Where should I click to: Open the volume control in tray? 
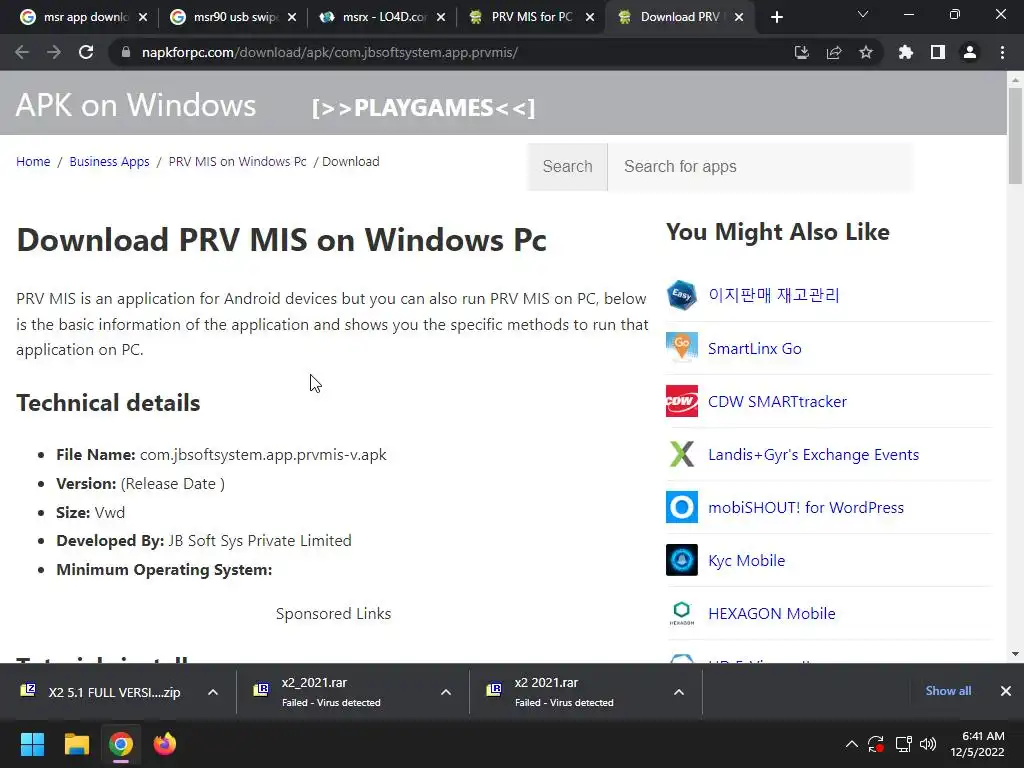[927, 744]
